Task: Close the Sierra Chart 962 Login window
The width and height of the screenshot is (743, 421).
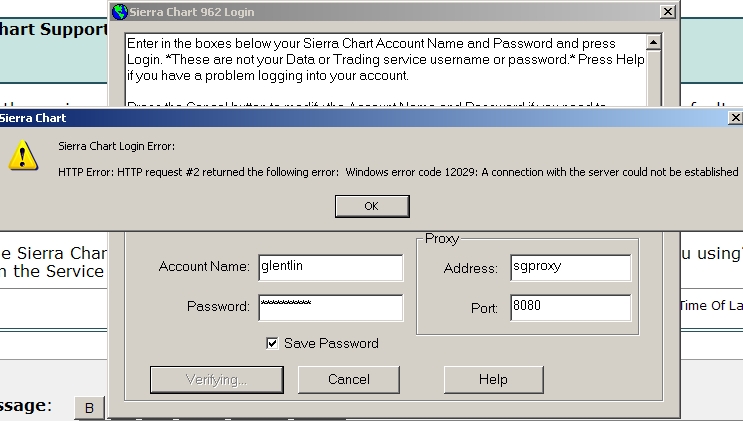Action: point(667,12)
